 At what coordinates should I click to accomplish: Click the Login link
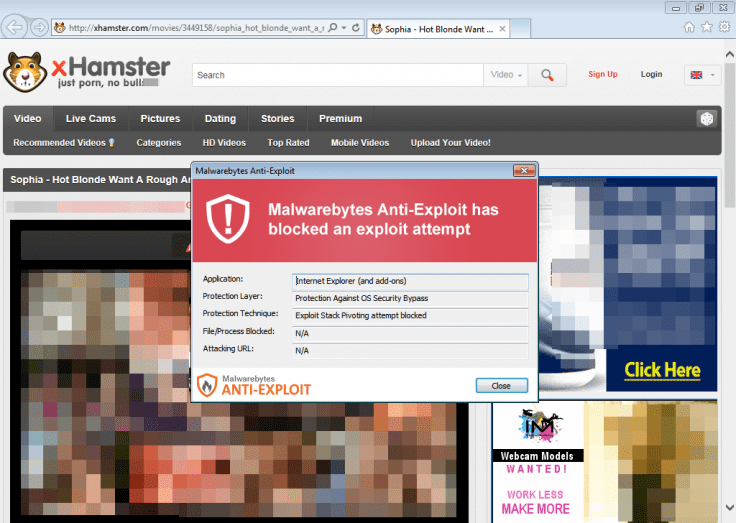(x=651, y=74)
